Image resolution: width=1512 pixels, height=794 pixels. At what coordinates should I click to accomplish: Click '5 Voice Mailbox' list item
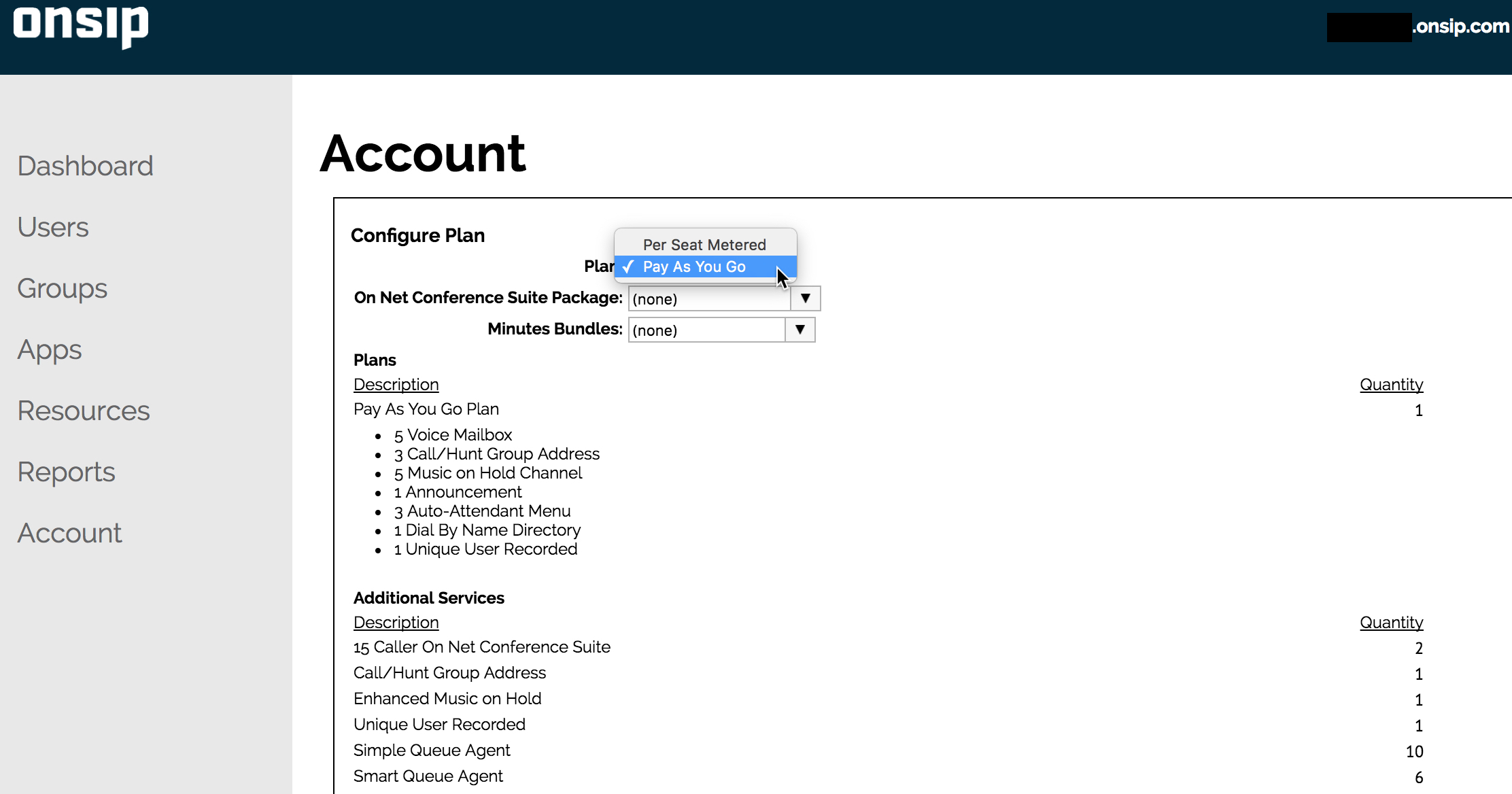(453, 434)
